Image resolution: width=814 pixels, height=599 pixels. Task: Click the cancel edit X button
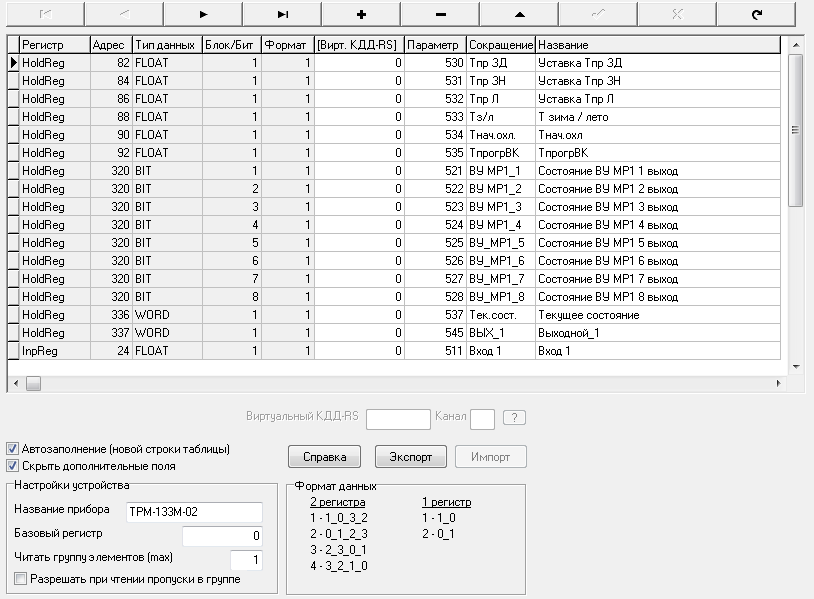[x=677, y=15]
